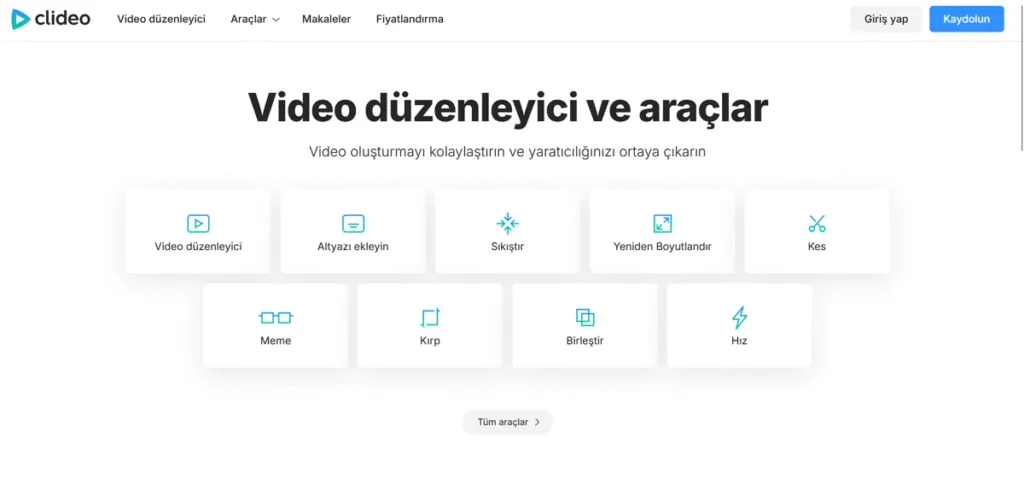Choose the Sıkıştır compress arrows icon
Screen dimensions: 1024x489
(507, 224)
